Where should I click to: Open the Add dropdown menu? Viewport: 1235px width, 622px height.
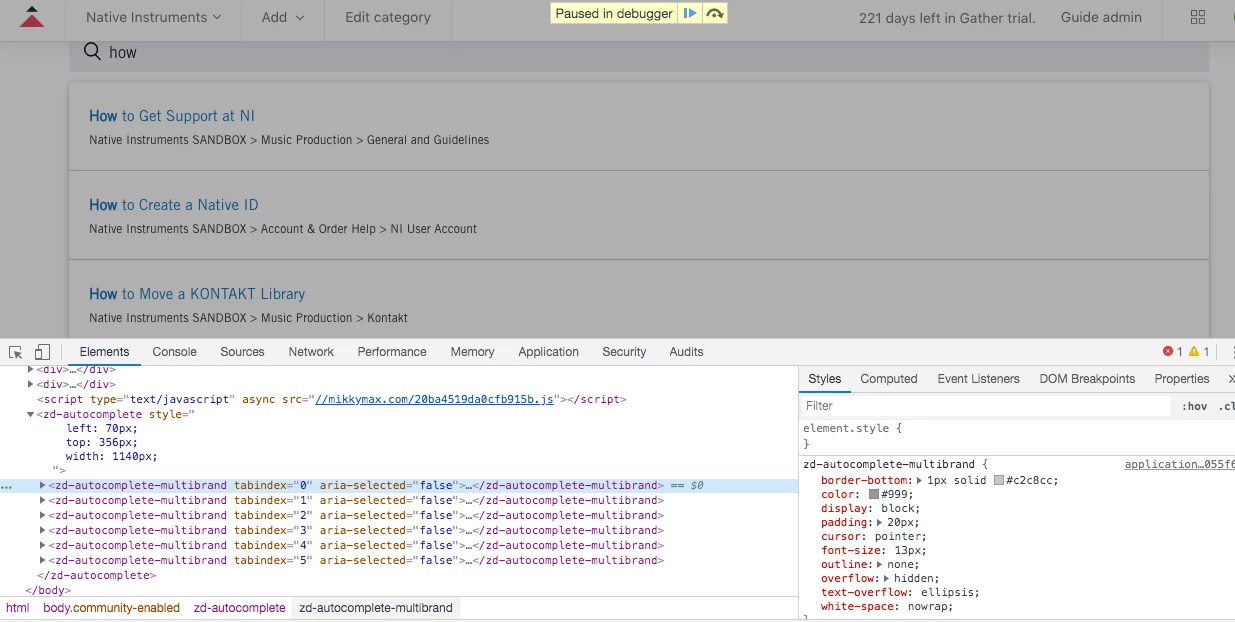tap(283, 17)
